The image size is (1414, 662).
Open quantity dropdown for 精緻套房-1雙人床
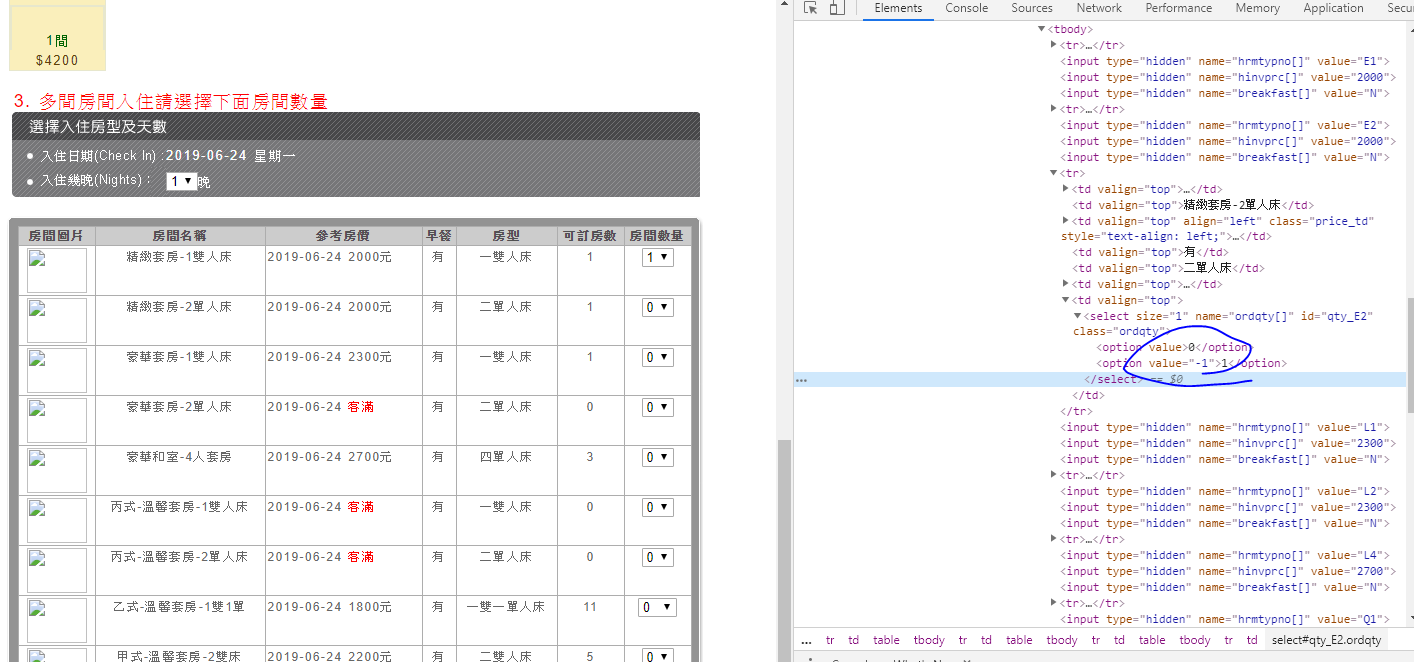click(x=657, y=257)
